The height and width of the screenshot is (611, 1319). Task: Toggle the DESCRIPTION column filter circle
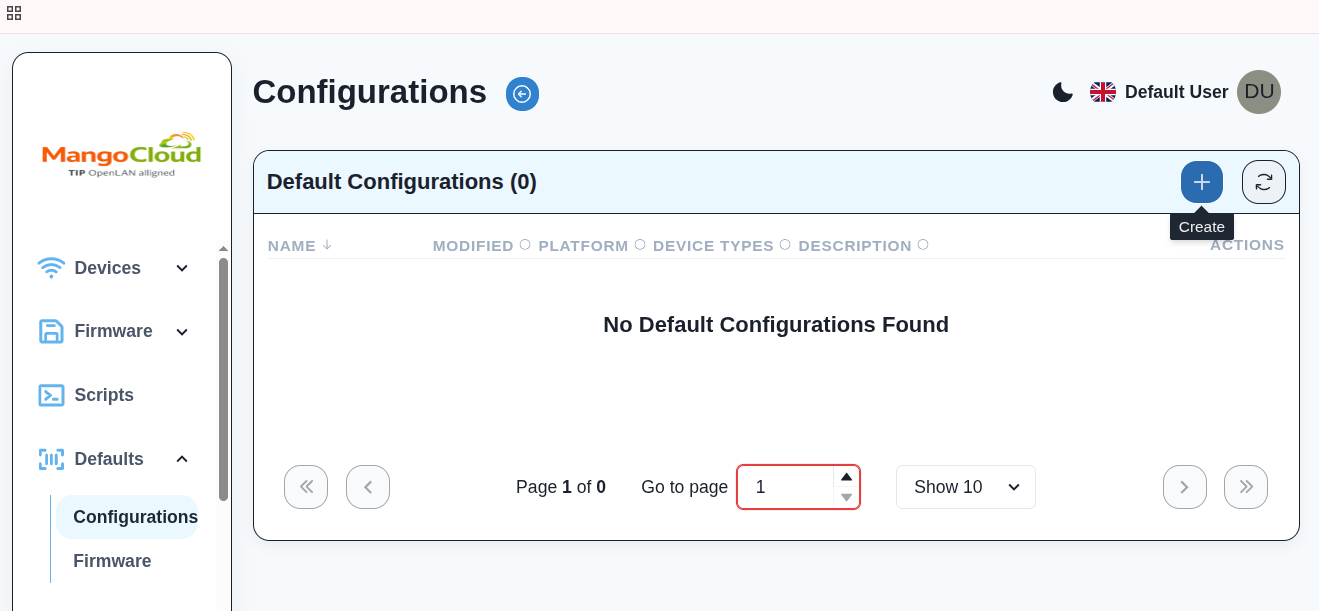tap(922, 243)
